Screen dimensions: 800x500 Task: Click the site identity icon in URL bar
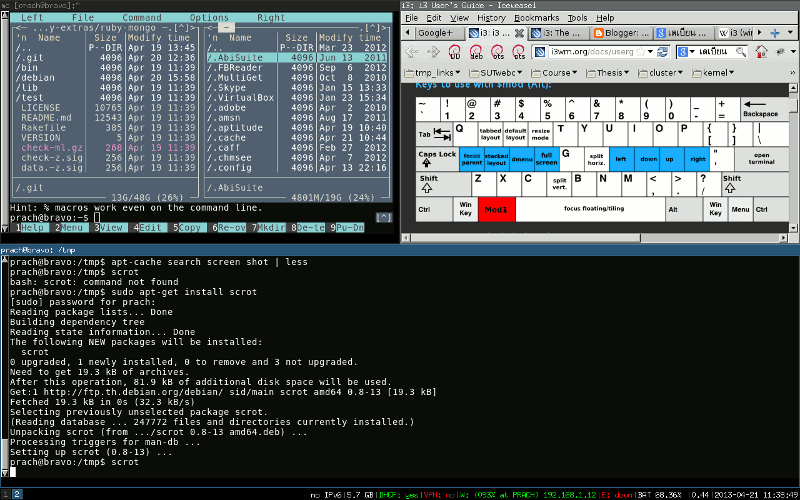point(540,52)
